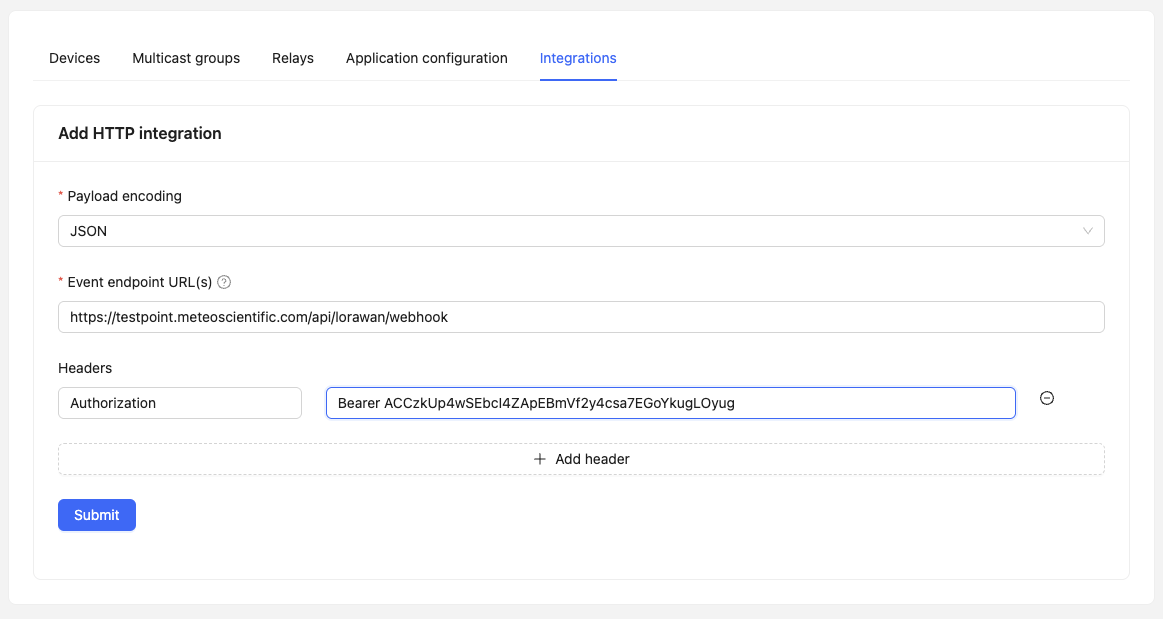This screenshot has width=1163, height=619.
Task: Click the webhook URL input field
Action: pos(580,316)
